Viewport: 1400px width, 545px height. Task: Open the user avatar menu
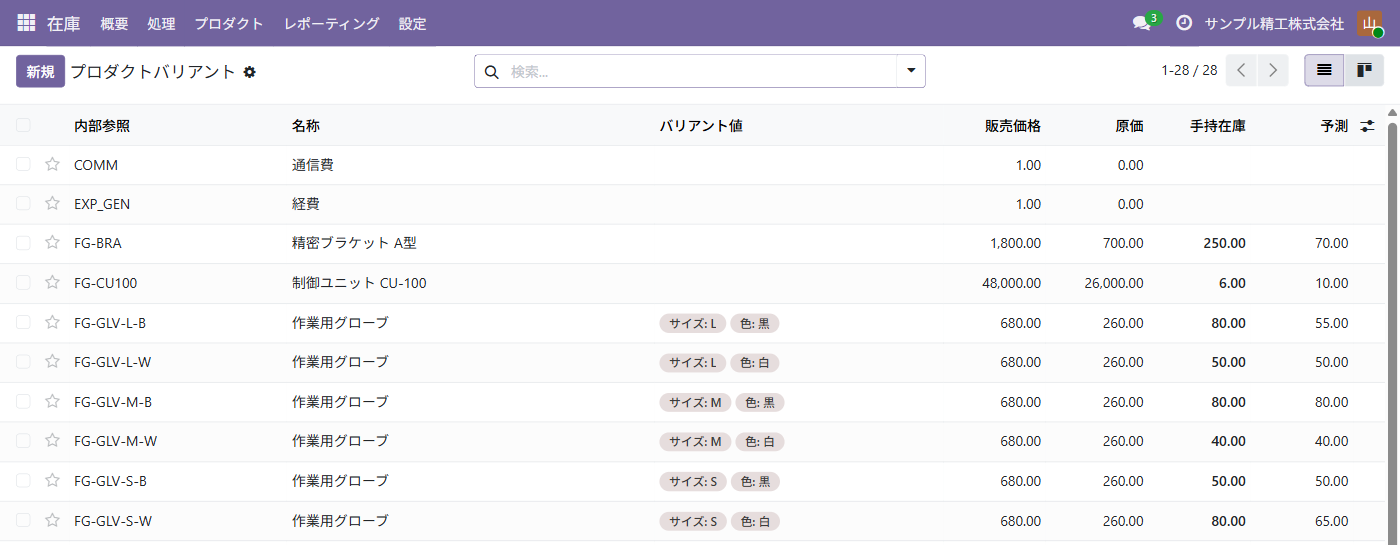(1369, 23)
